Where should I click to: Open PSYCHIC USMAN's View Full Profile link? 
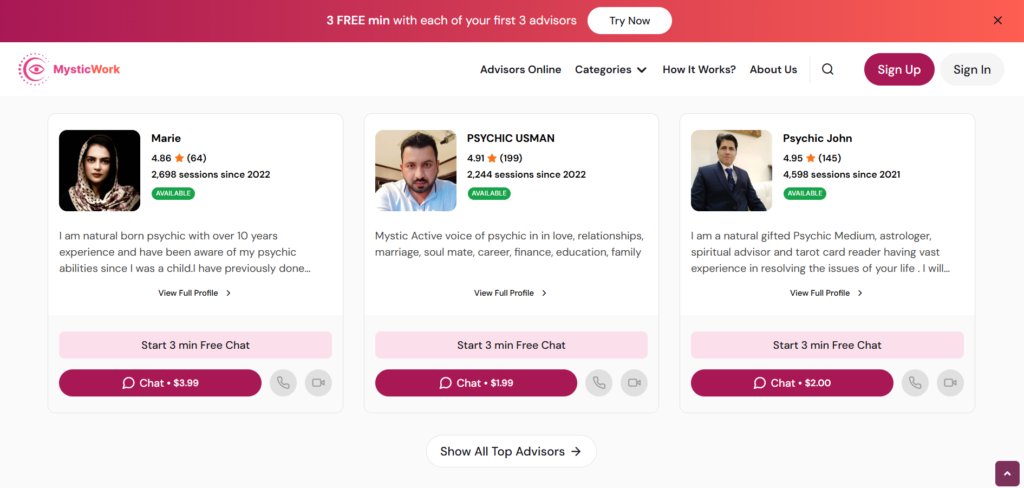[510, 293]
